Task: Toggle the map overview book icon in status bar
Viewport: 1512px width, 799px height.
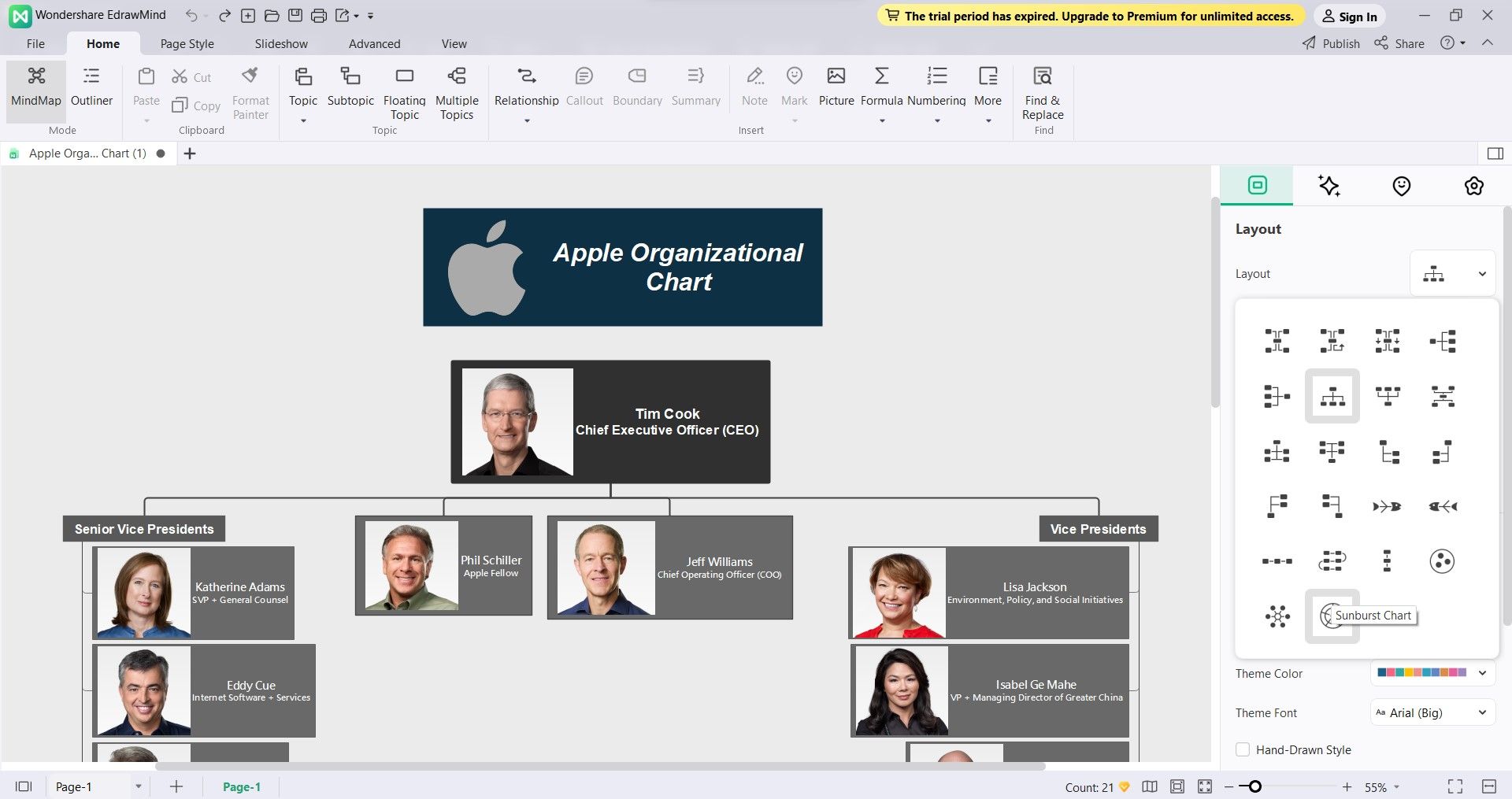Action: [1150, 786]
